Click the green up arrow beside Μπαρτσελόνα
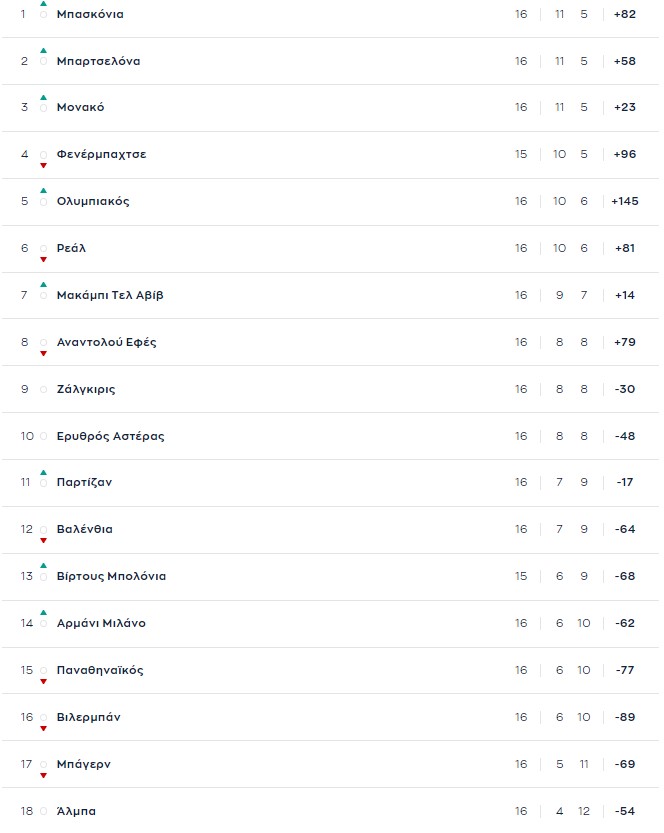This screenshot has width=664, height=833. click(x=43, y=50)
